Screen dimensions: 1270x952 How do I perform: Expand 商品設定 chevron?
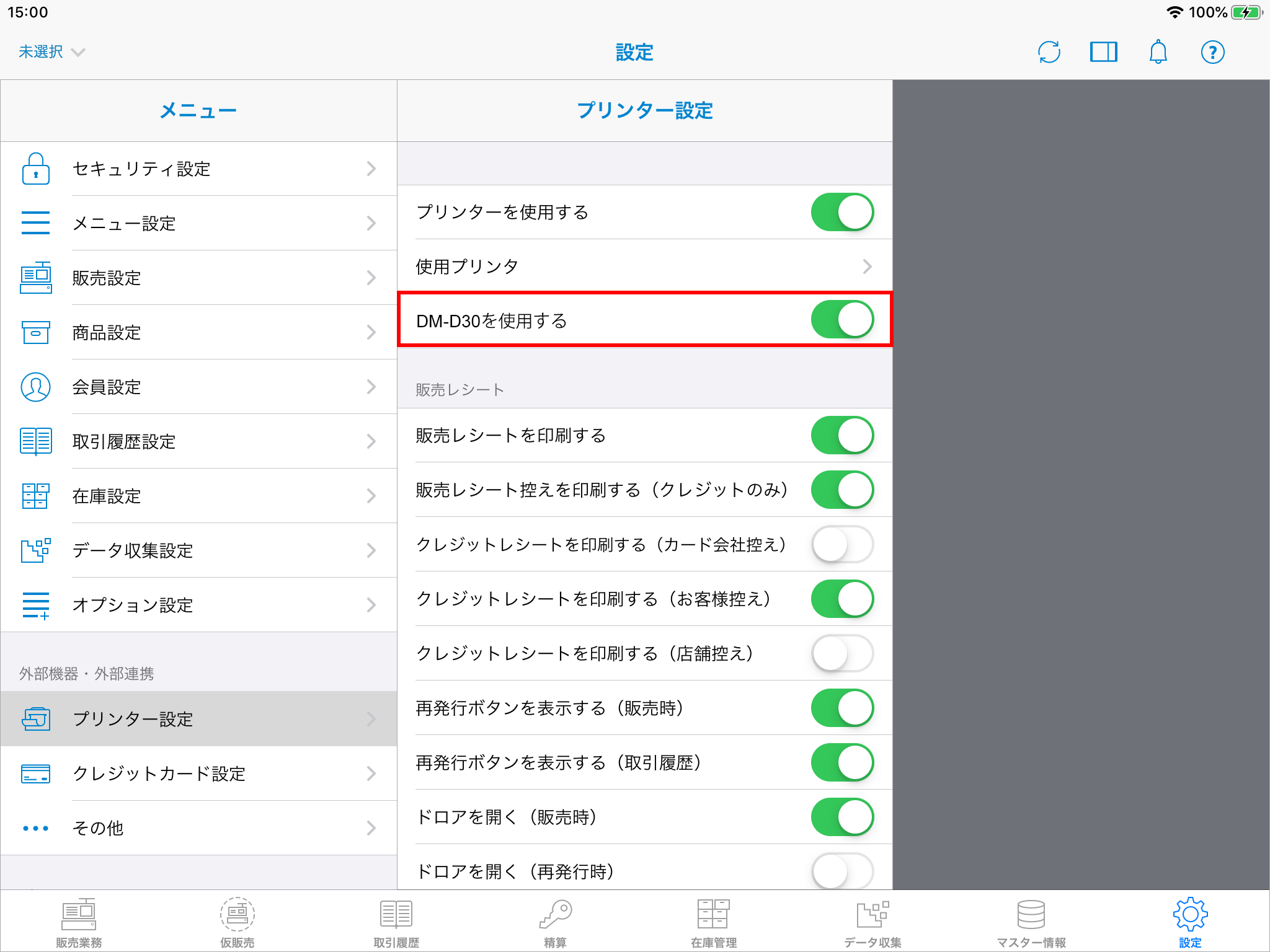pos(371,332)
